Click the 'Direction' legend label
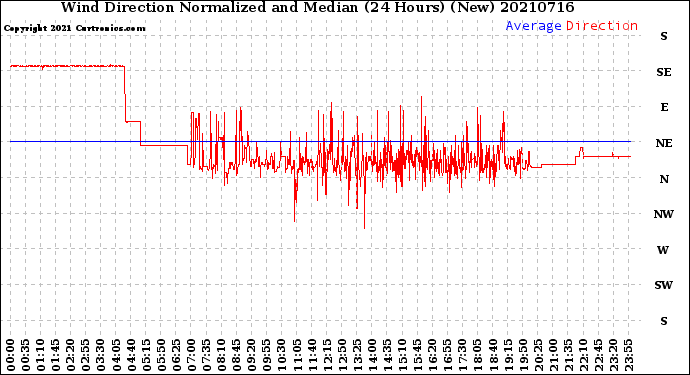The image size is (690, 375). 602,26
